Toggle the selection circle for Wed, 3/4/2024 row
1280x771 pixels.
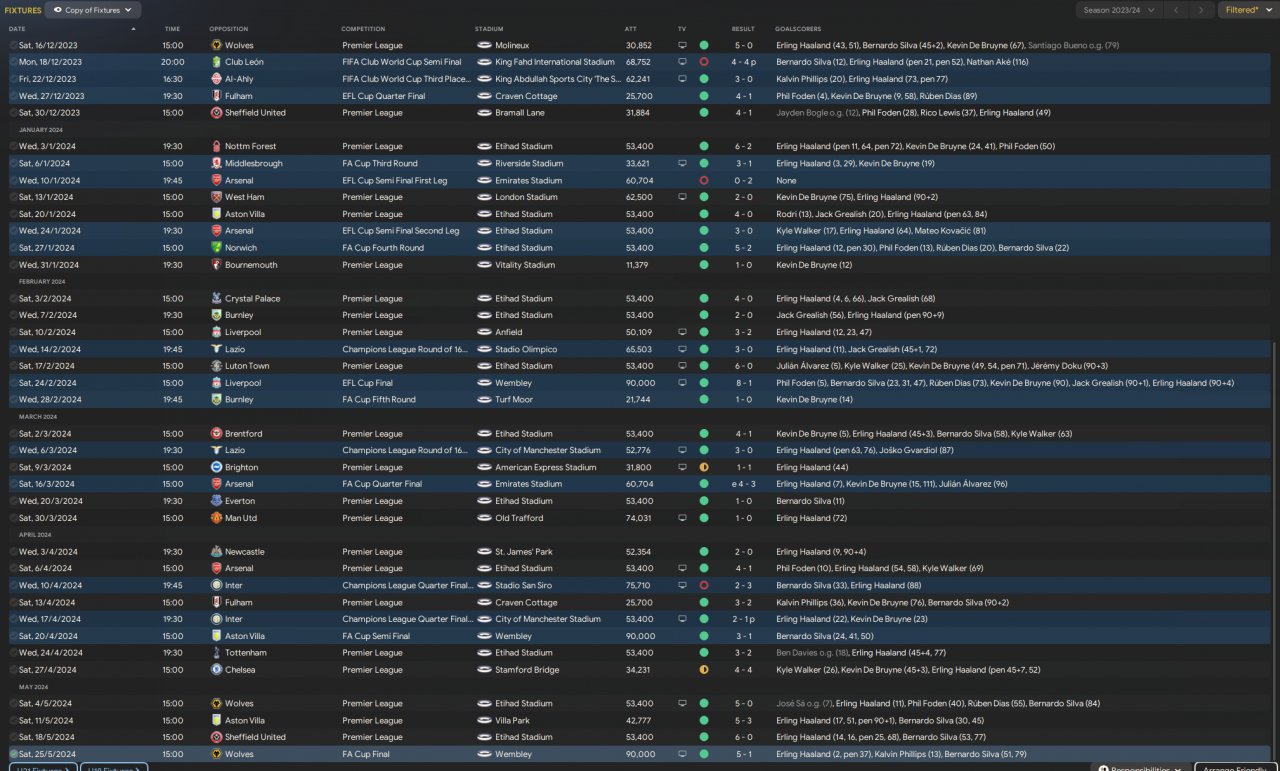(x=13, y=552)
